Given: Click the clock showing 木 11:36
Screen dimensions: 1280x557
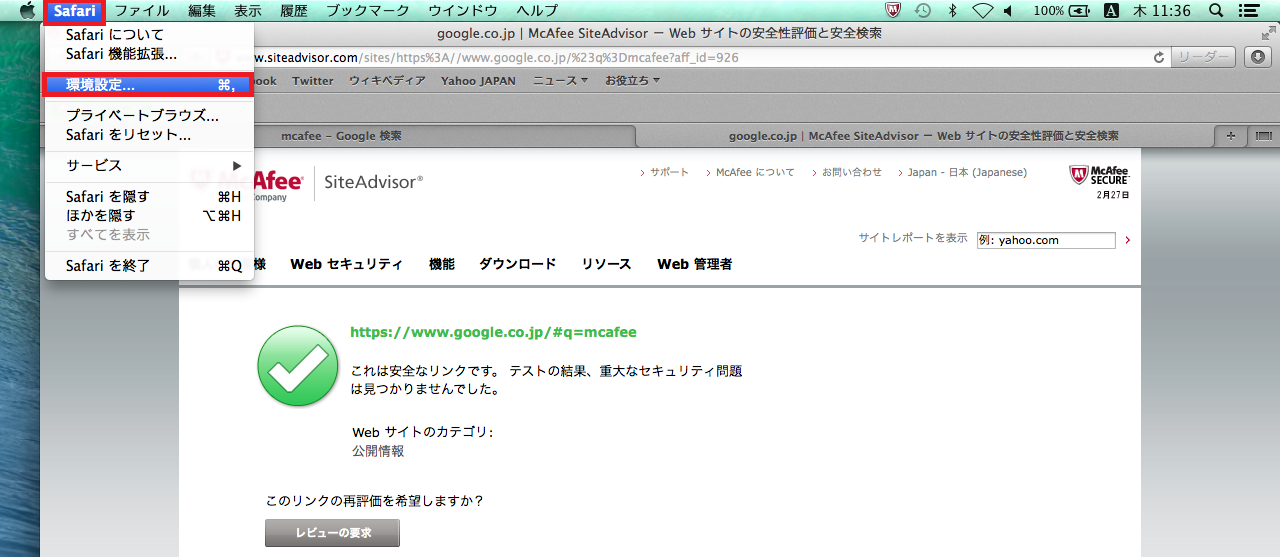Looking at the screenshot, I should click(1162, 11).
